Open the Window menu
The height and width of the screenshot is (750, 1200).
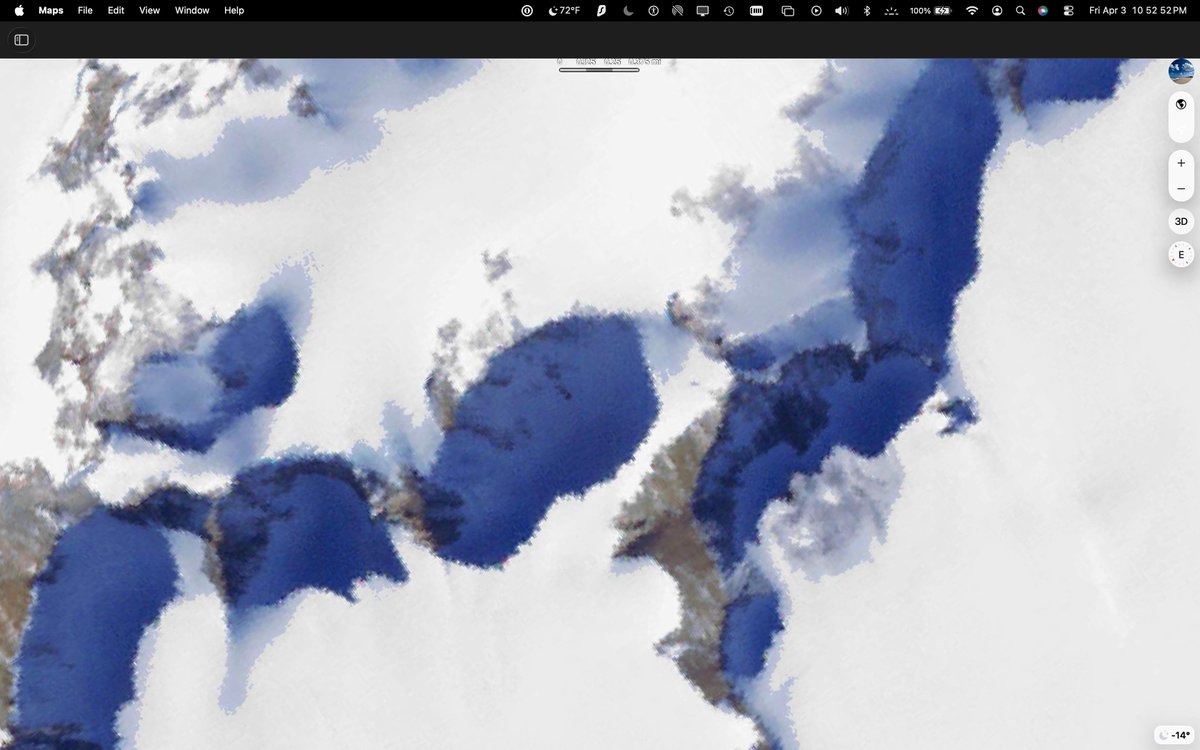[191, 10]
